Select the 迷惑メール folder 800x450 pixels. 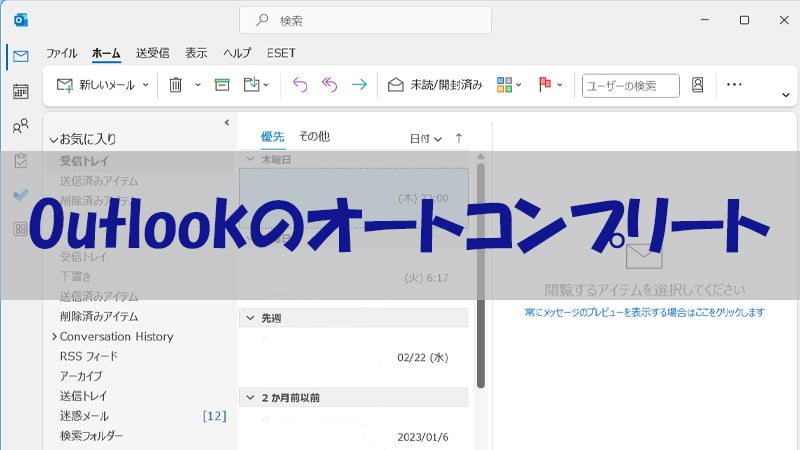point(84,416)
